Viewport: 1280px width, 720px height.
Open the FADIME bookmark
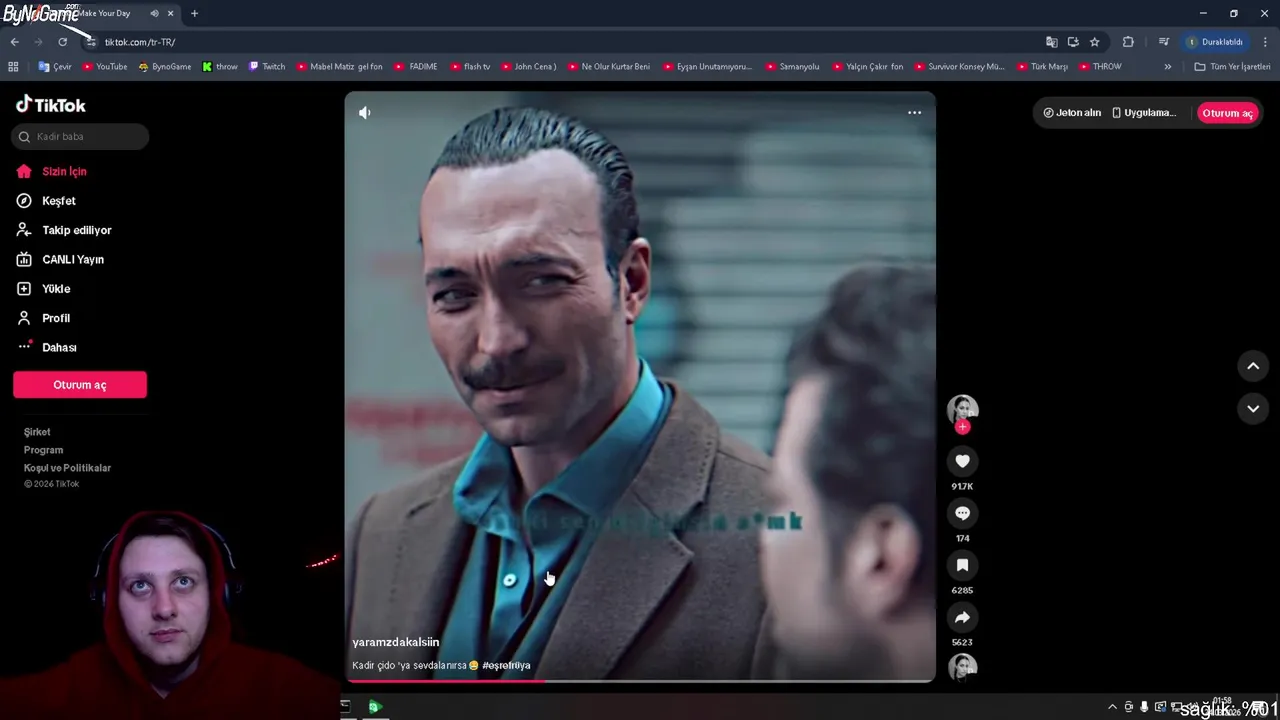pyautogui.click(x=416, y=67)
